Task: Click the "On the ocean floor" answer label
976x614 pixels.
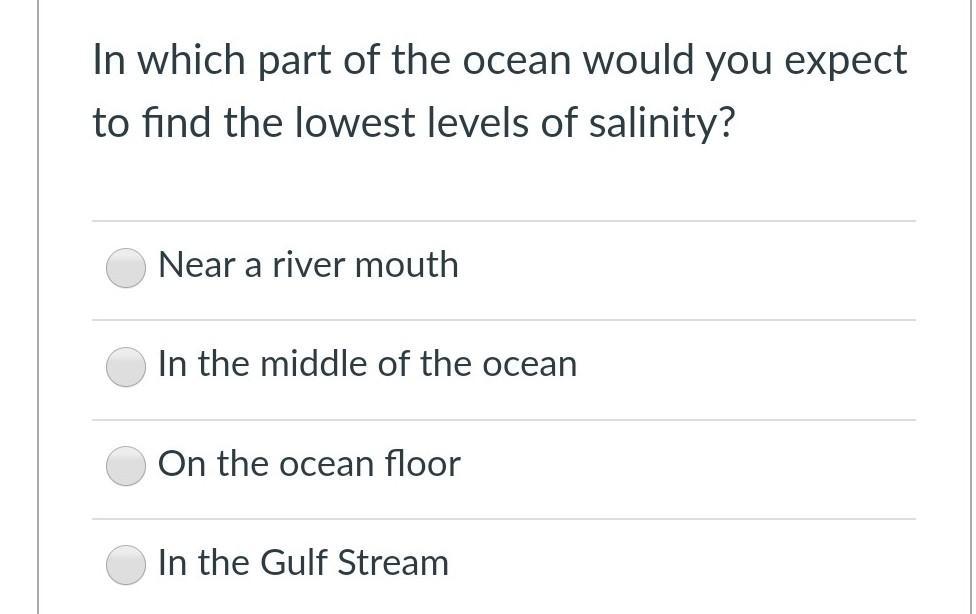Action: 309,464
